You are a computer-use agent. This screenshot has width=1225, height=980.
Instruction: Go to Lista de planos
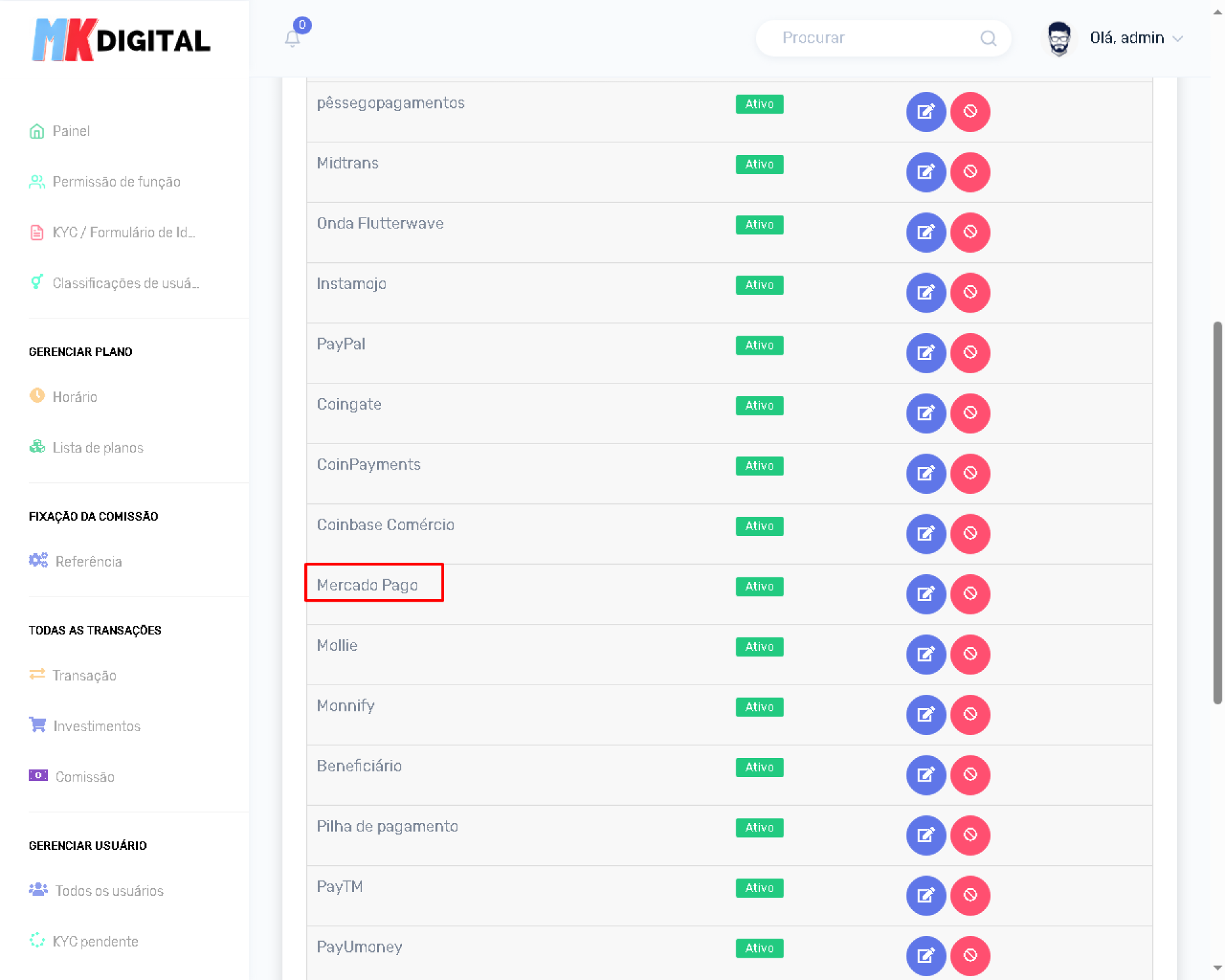click(x=98, y=448)
